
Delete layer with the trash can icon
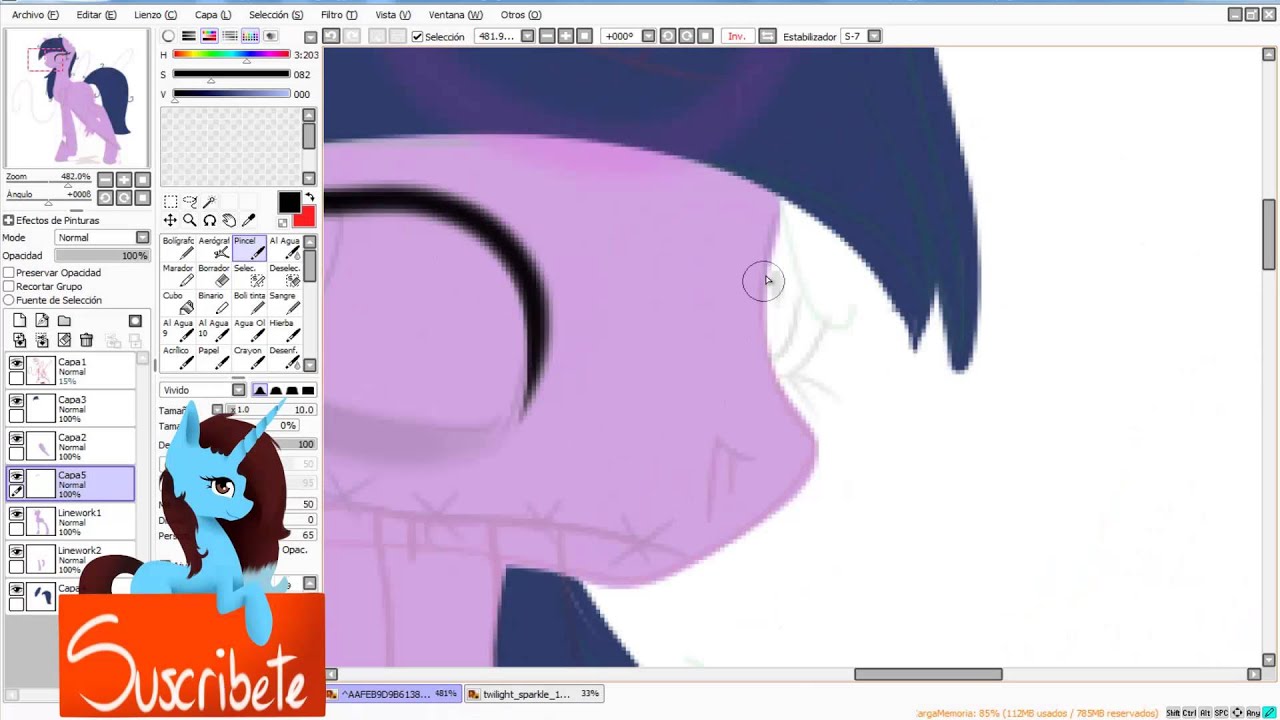click(86, 341)
